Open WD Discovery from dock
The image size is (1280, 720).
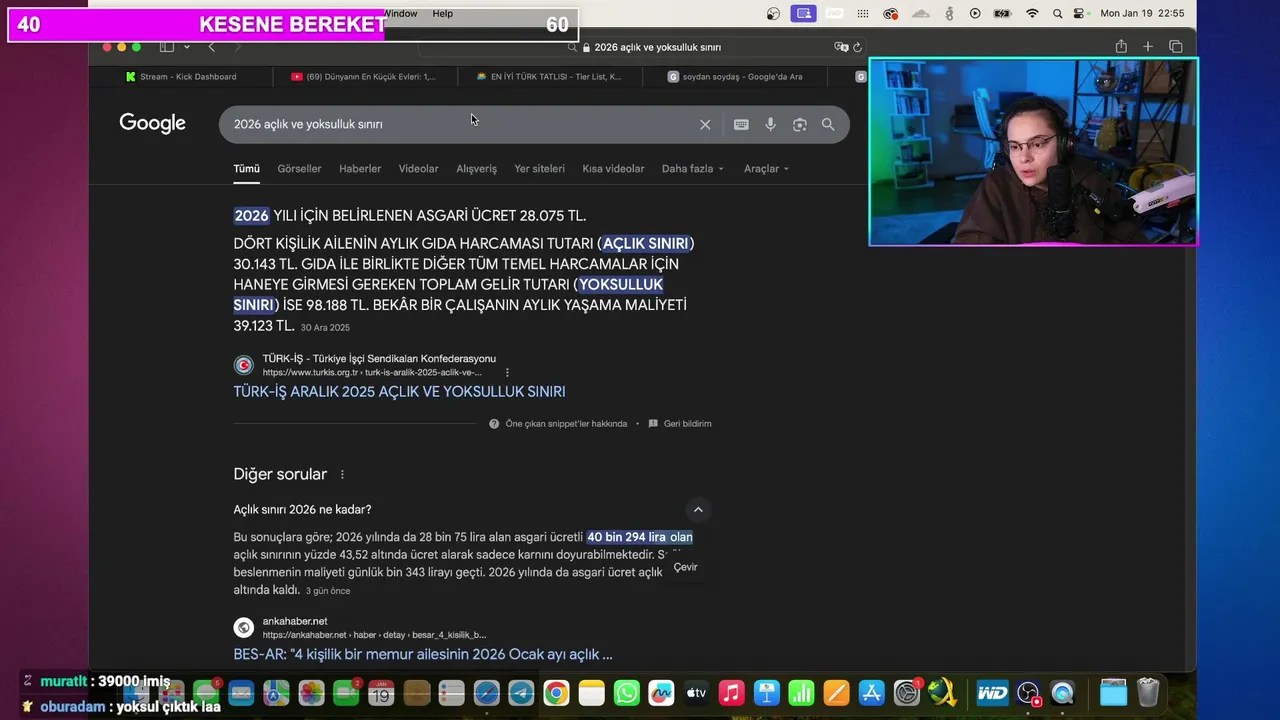(x=992, y=692)
